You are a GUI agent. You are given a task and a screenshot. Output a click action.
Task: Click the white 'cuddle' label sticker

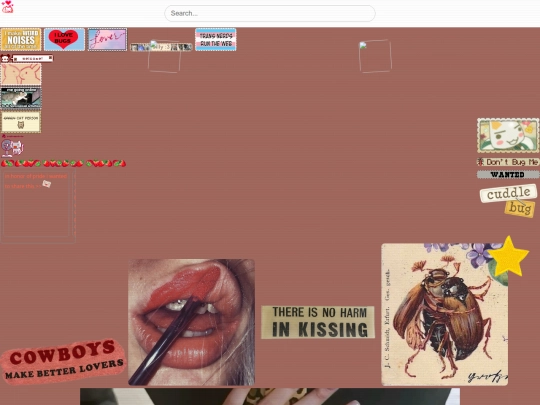(508, 194)
